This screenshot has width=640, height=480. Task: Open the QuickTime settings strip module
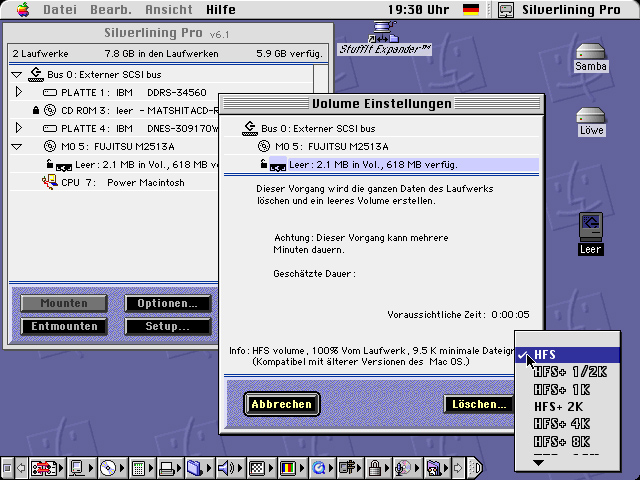coord(322,468)
